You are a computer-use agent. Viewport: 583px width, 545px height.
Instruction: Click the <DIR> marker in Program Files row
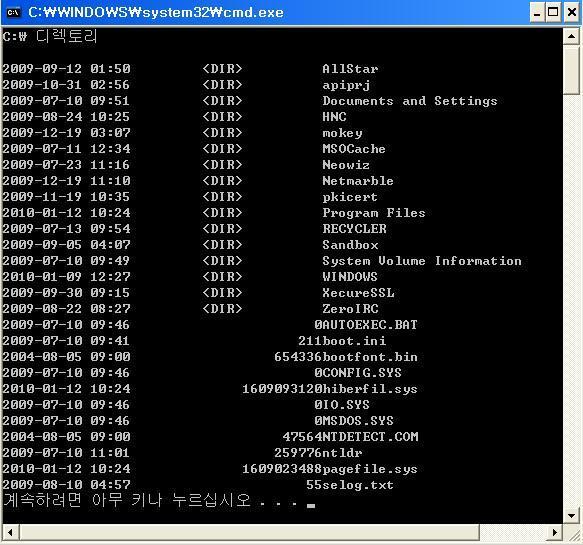tap(222, 213)
